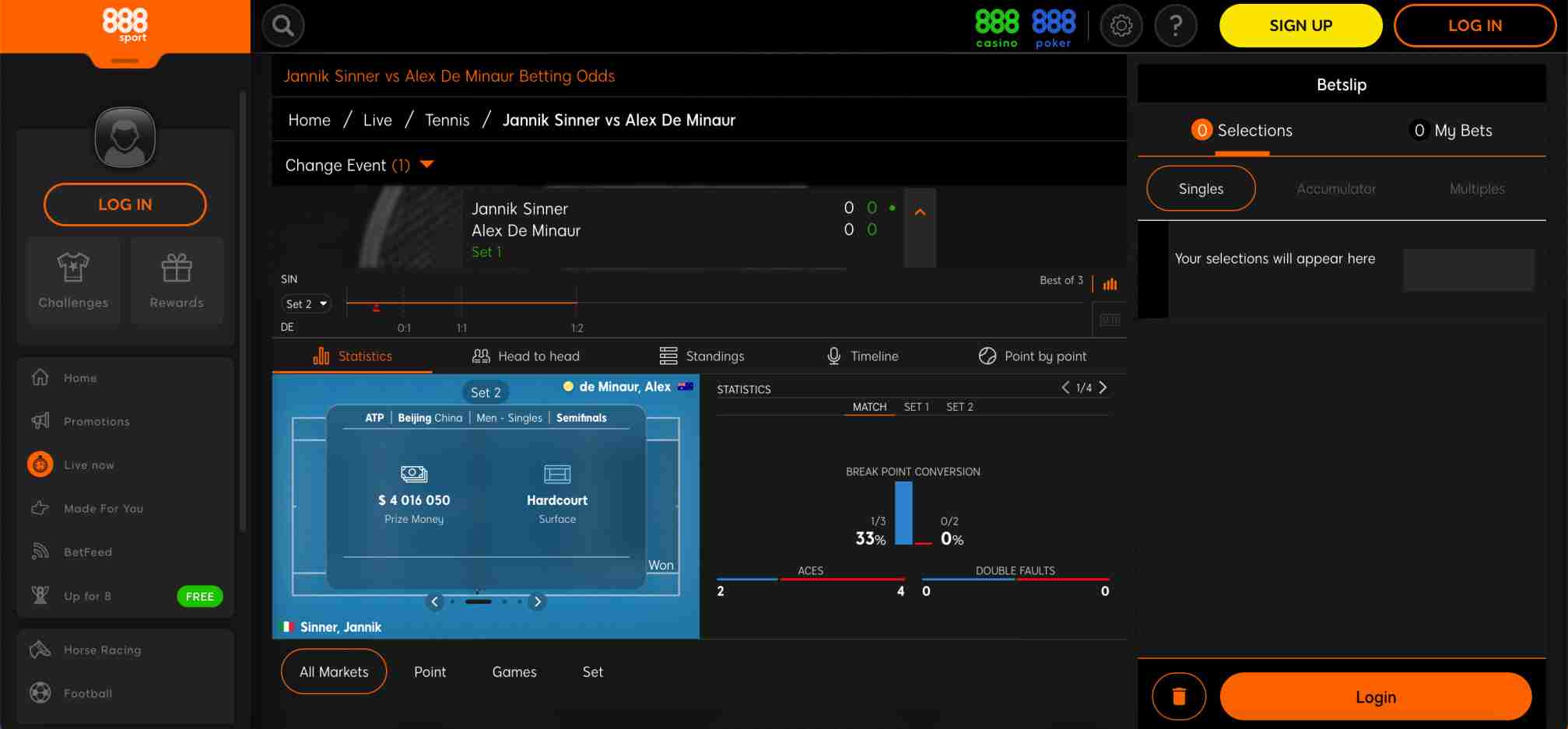Clear the betslip with the trash icon
Viewport: 1568px width, 729px height.
coord(1179,696)
